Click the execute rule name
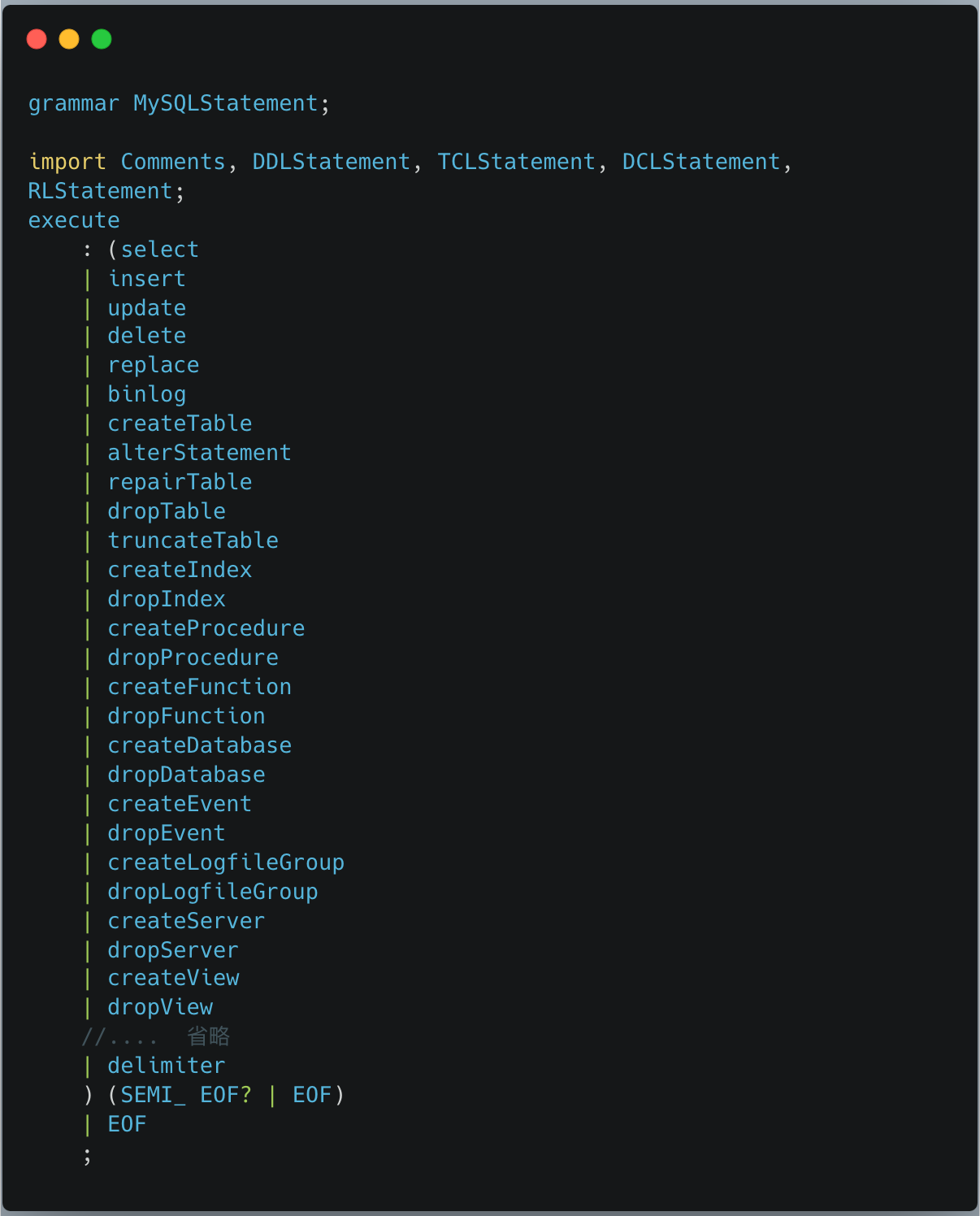The width and height of the screenshot is (980, 1216). tap(74, 220)
